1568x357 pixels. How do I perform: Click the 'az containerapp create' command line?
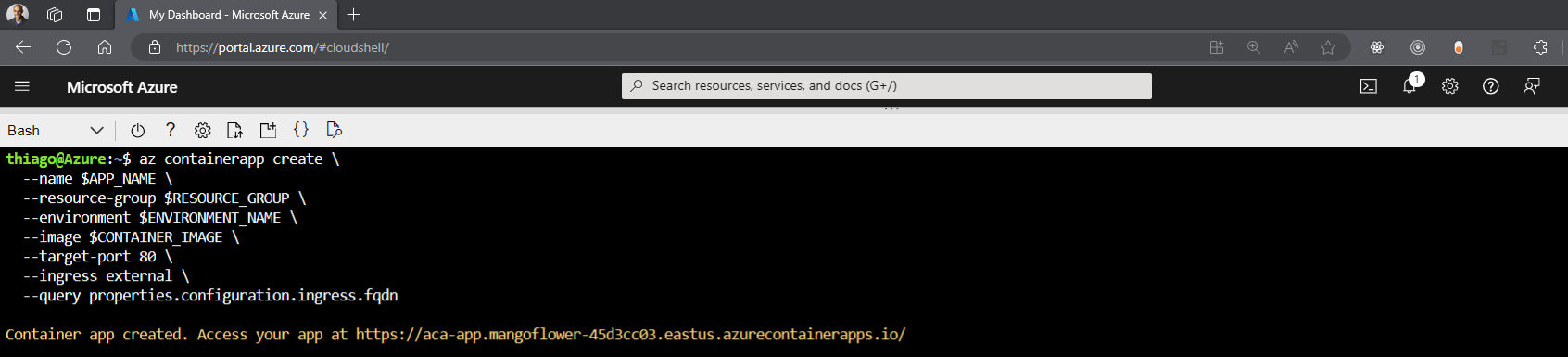click(x=239, y=159)
